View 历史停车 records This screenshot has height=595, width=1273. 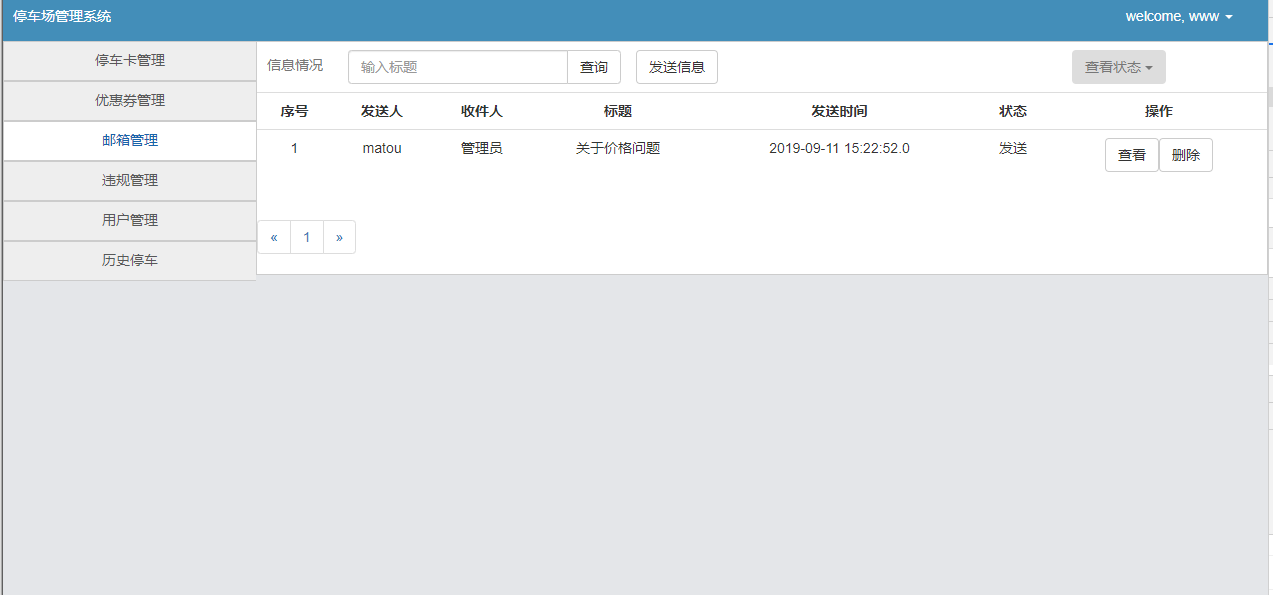[x=128, y=260]
